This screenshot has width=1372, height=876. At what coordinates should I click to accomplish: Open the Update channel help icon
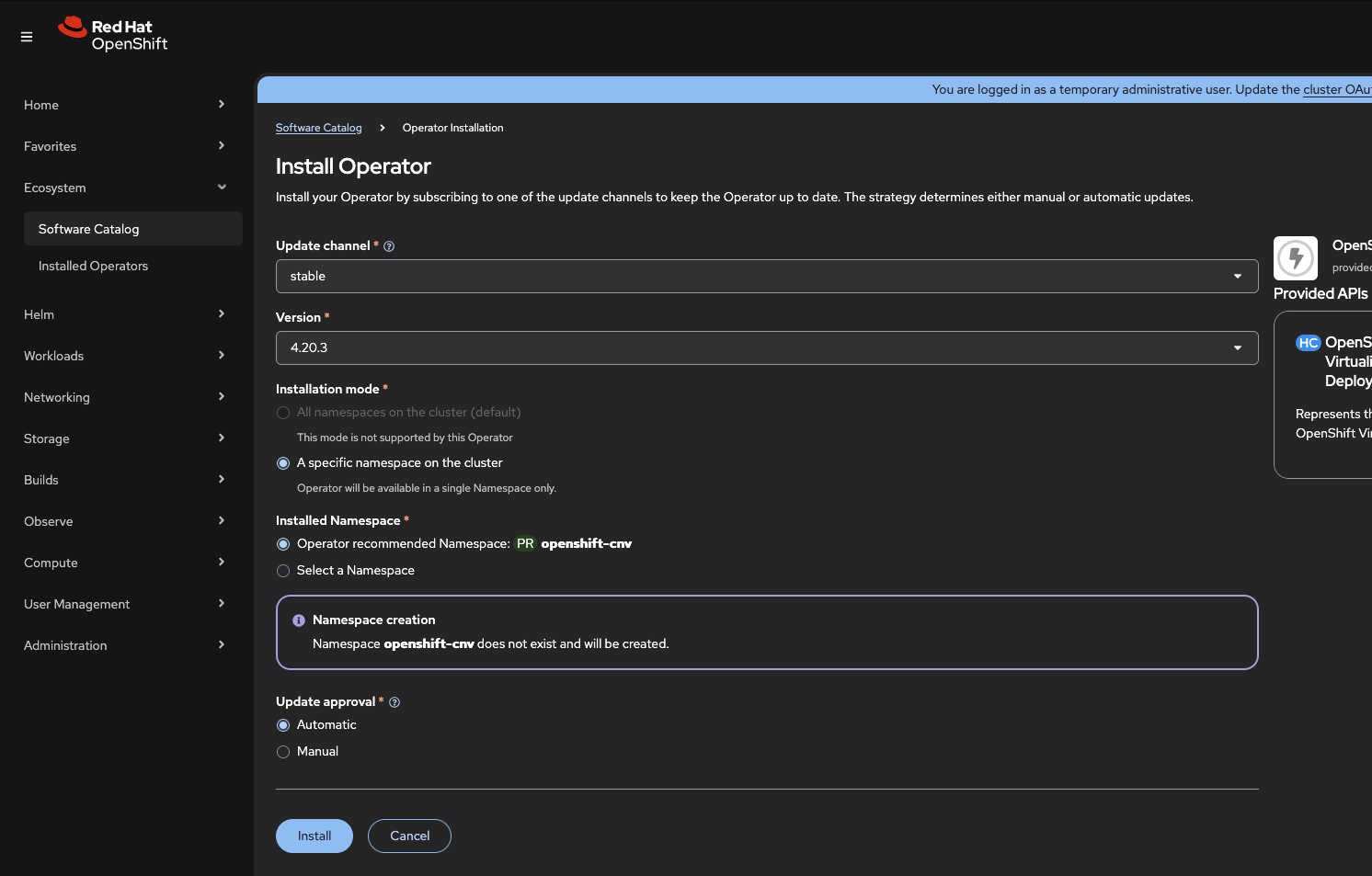point(389,246)
